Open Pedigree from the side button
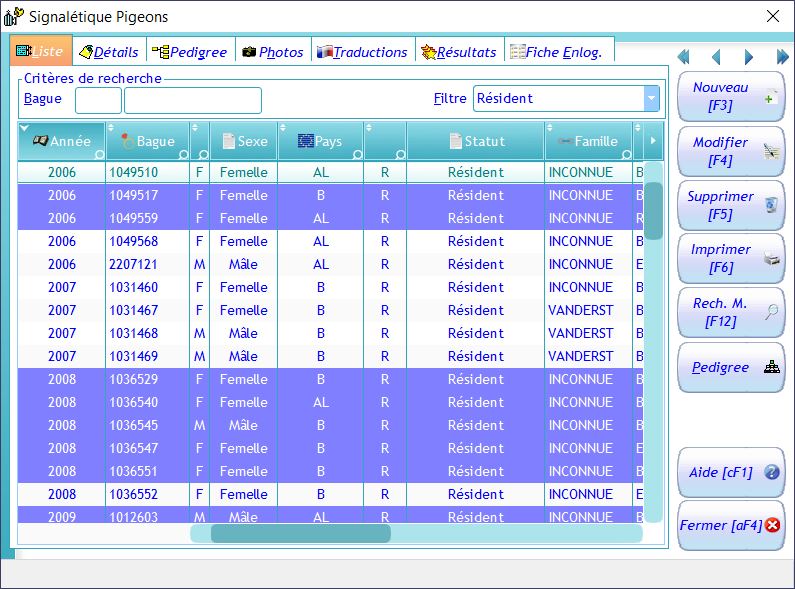795x589 pixels. coord(731,367)
